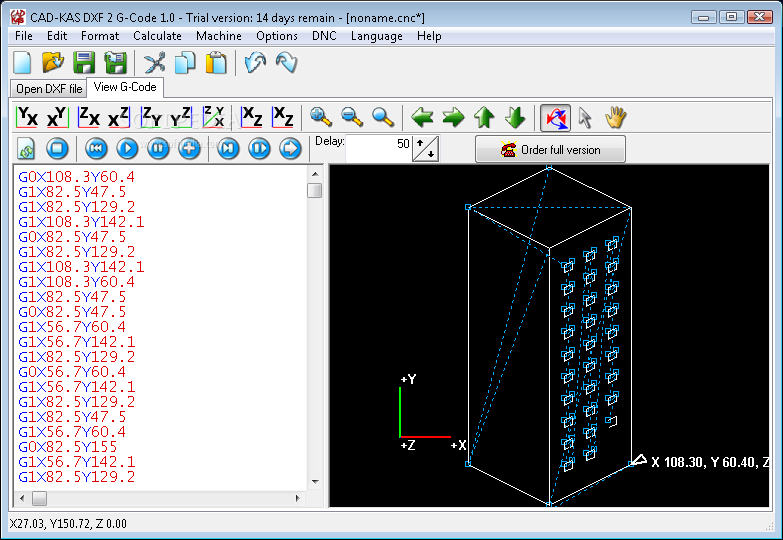This screenshot has width=783, height=540.
Task: Toggle the 3D rotate view tool
Action: coord(555,118)
